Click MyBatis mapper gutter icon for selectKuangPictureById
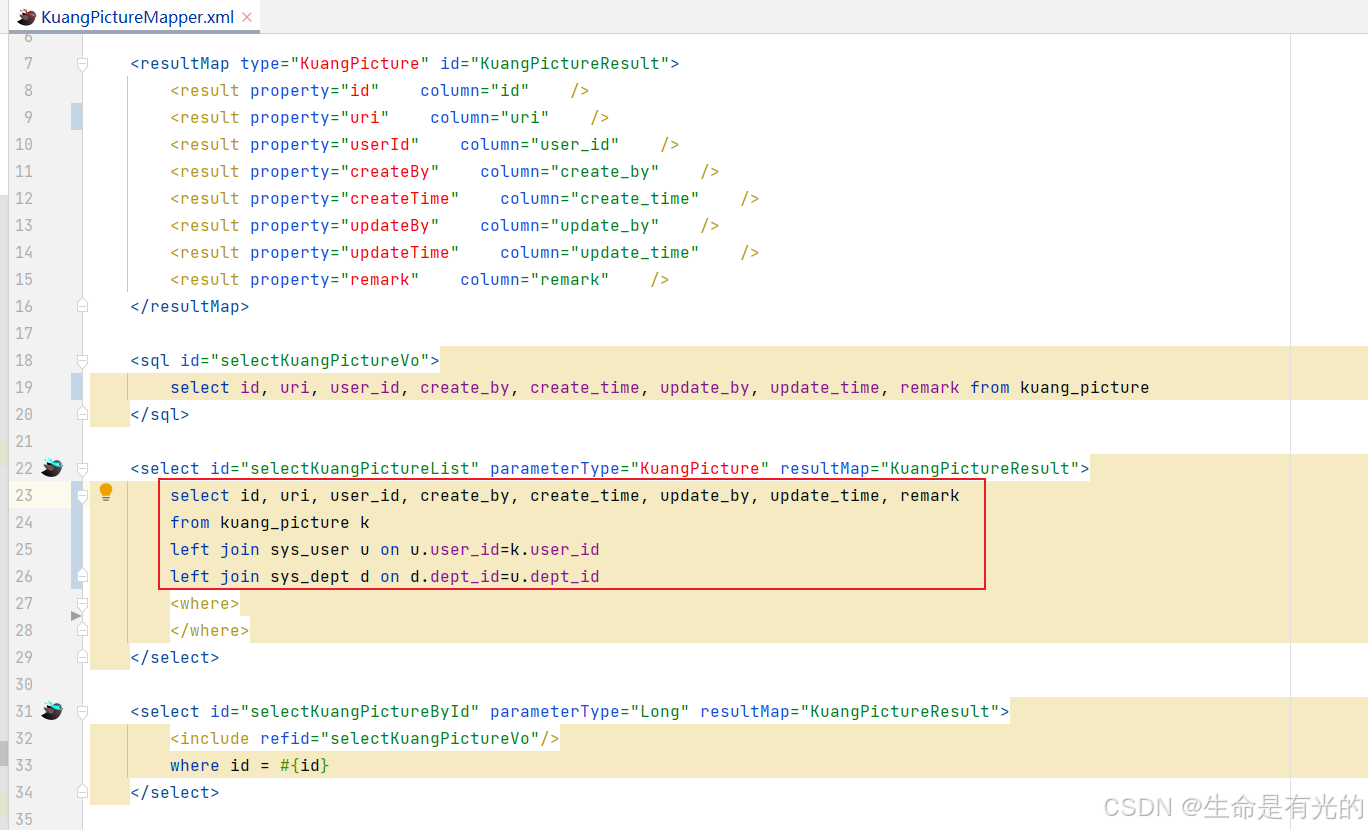The width and height of the screenshot is (1368, 830). (x=52, y=711)
